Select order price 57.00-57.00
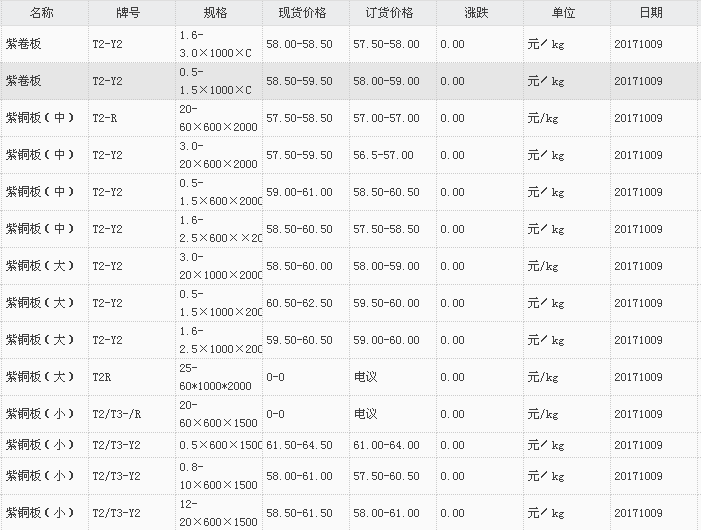Image resolution: width=701 pixels, height=530 pixels. point(386,118)
